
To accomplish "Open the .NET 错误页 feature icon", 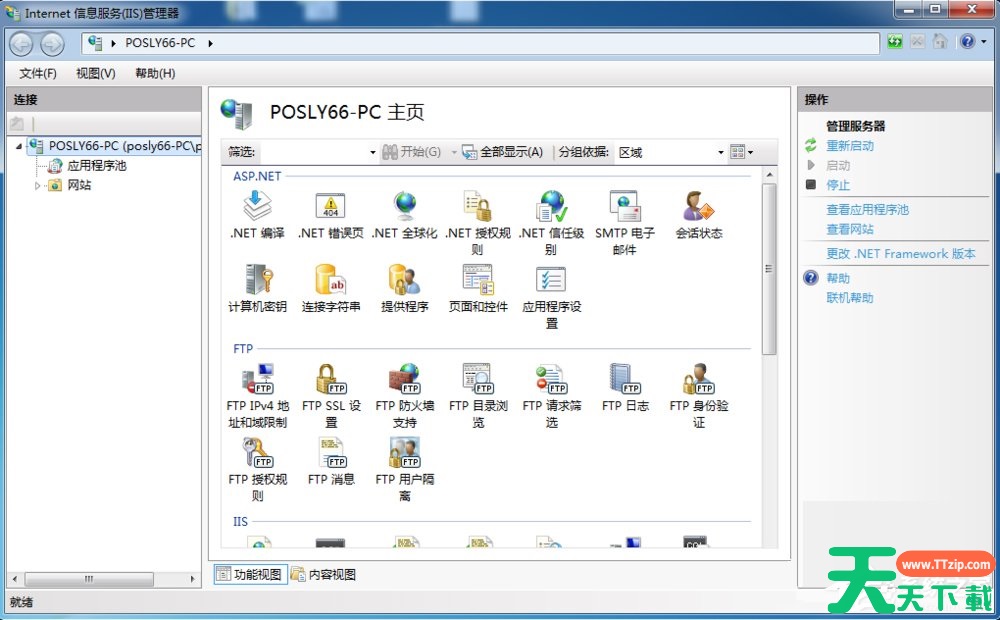I will pos(330,206).
